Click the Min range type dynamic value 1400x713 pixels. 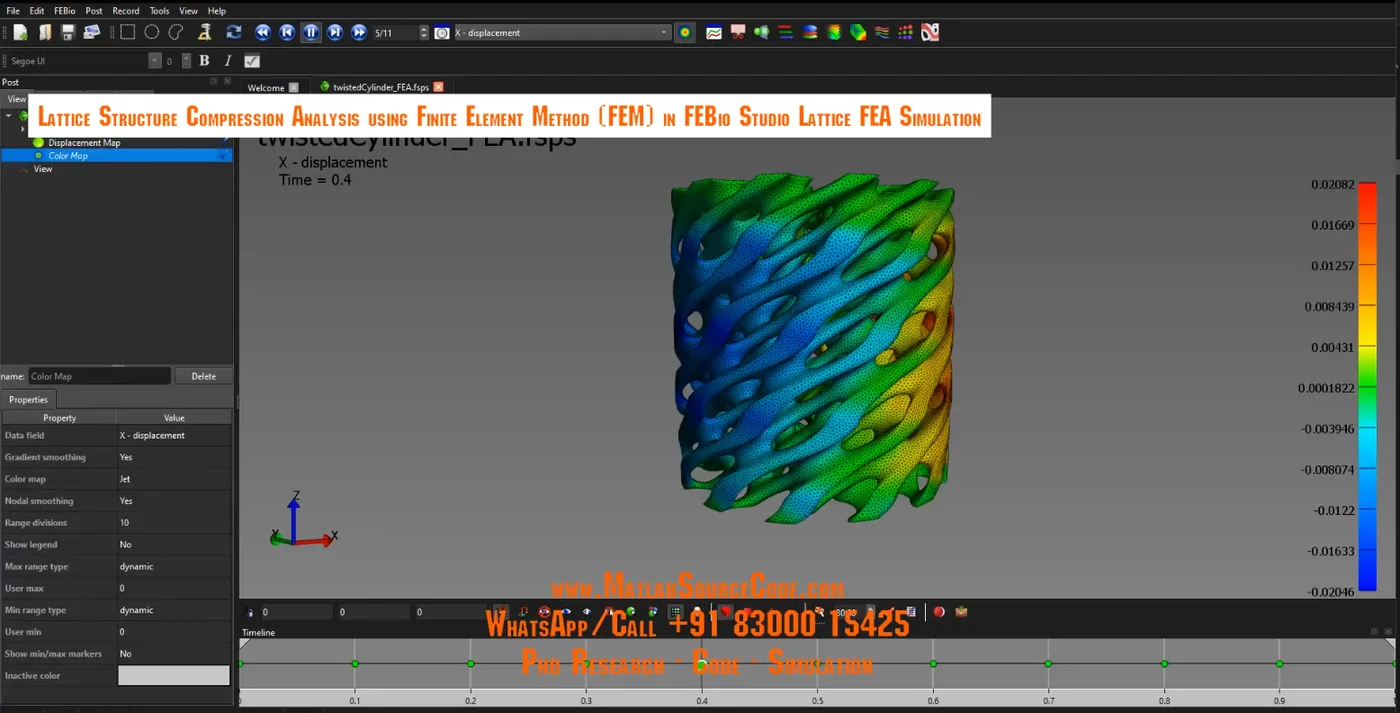click(x=174, y=610)
